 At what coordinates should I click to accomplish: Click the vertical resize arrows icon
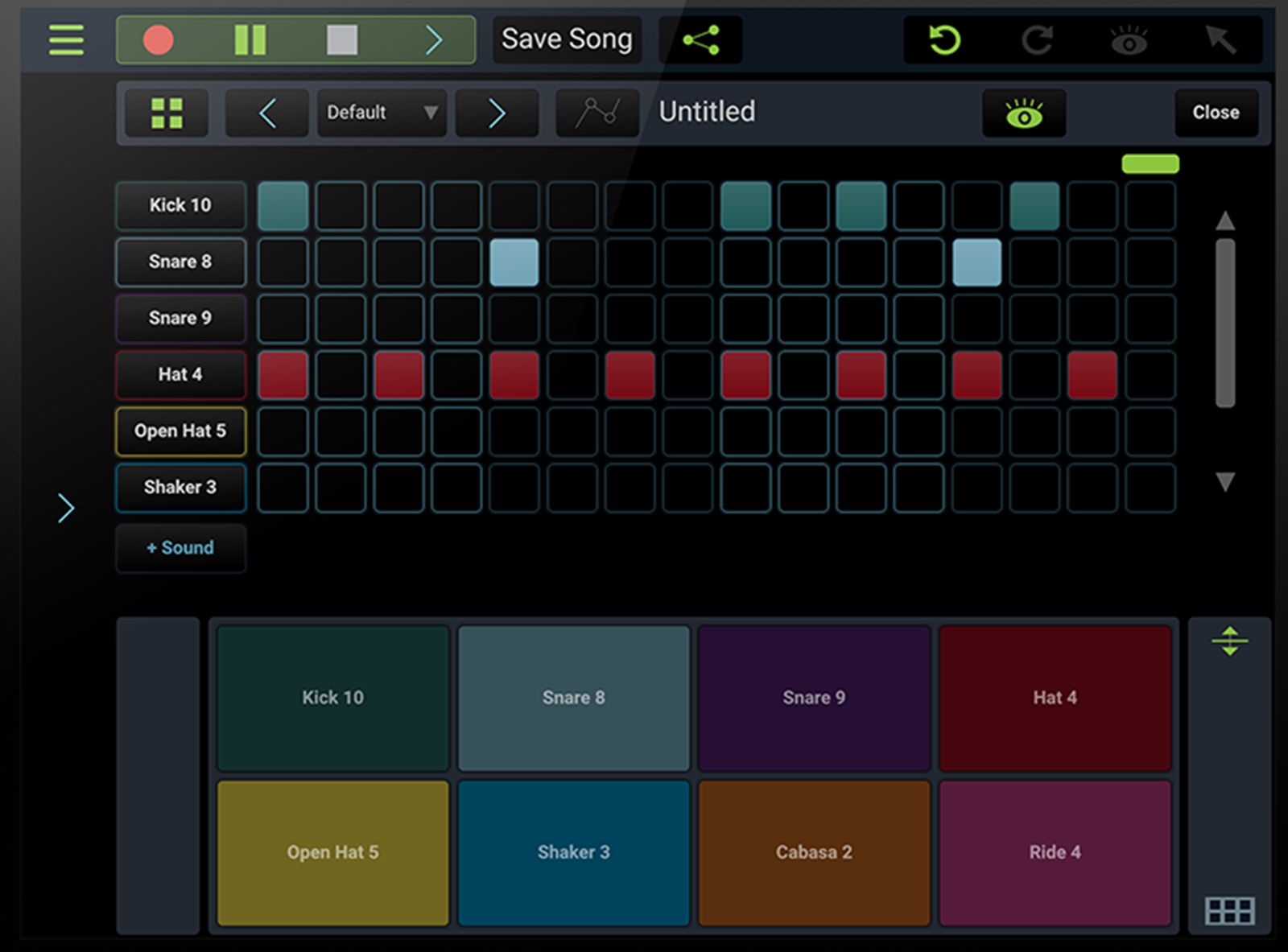click(x=1229, y=641)
